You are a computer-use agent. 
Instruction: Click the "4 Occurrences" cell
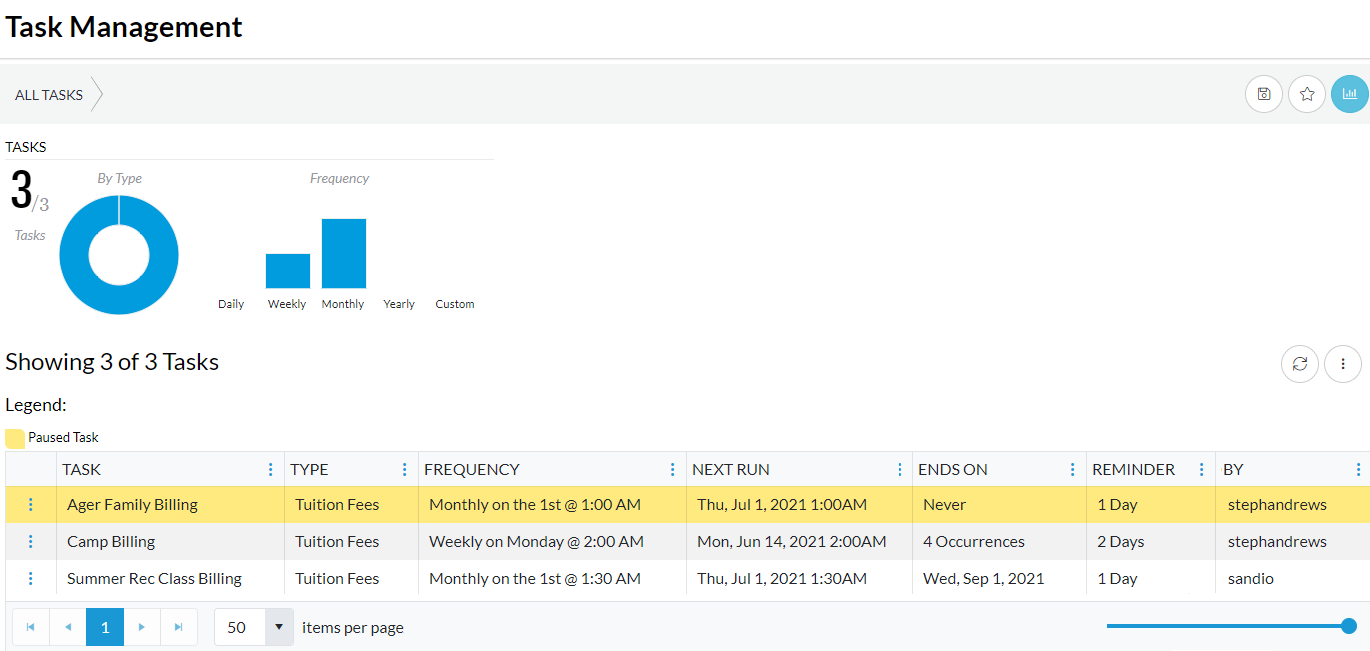coord(999,542)
